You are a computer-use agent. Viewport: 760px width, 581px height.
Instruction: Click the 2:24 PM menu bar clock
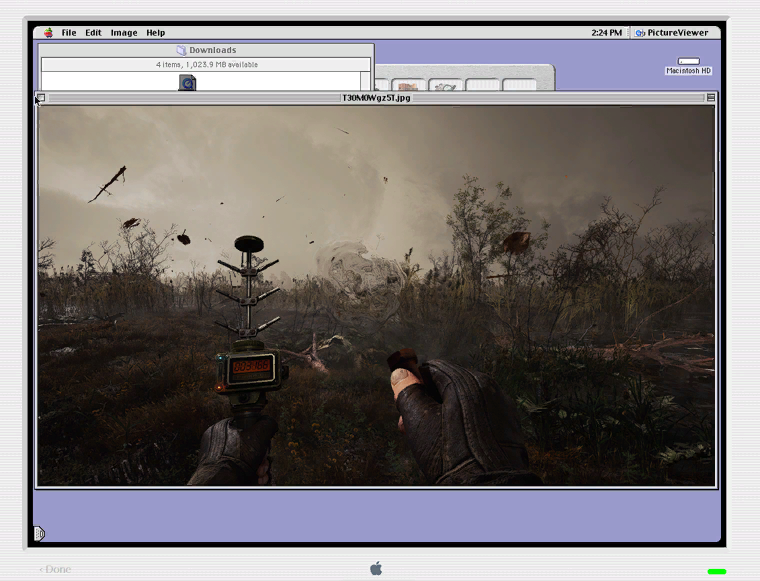click(606, 32)
